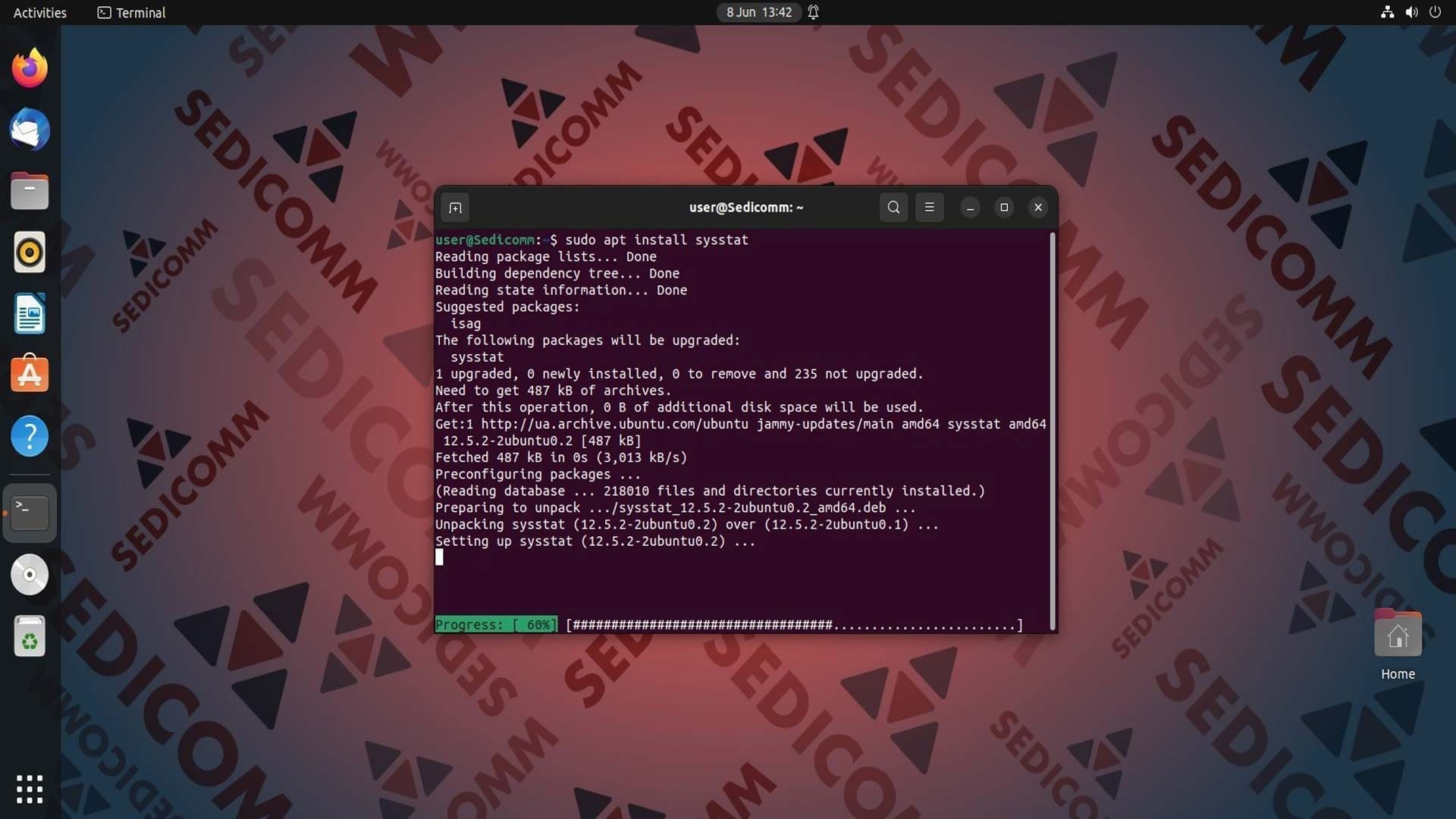The image size is (1456, 819).
Task: Click the ua.archive.ubuntu.com URL
Action: 614,424
